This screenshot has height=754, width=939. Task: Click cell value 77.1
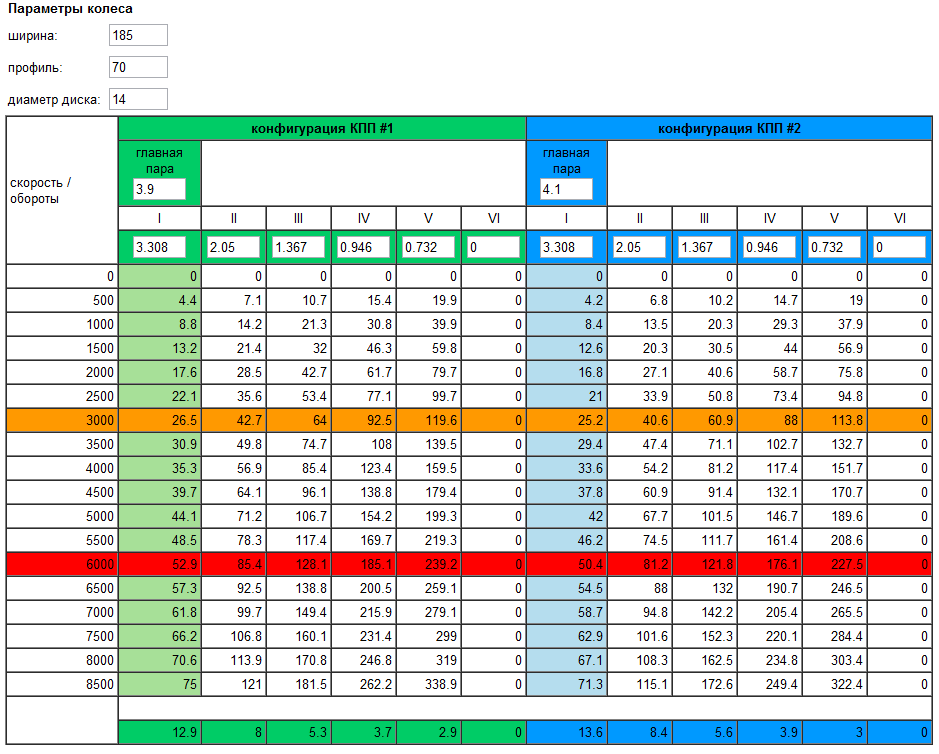[x=364, y=396]
